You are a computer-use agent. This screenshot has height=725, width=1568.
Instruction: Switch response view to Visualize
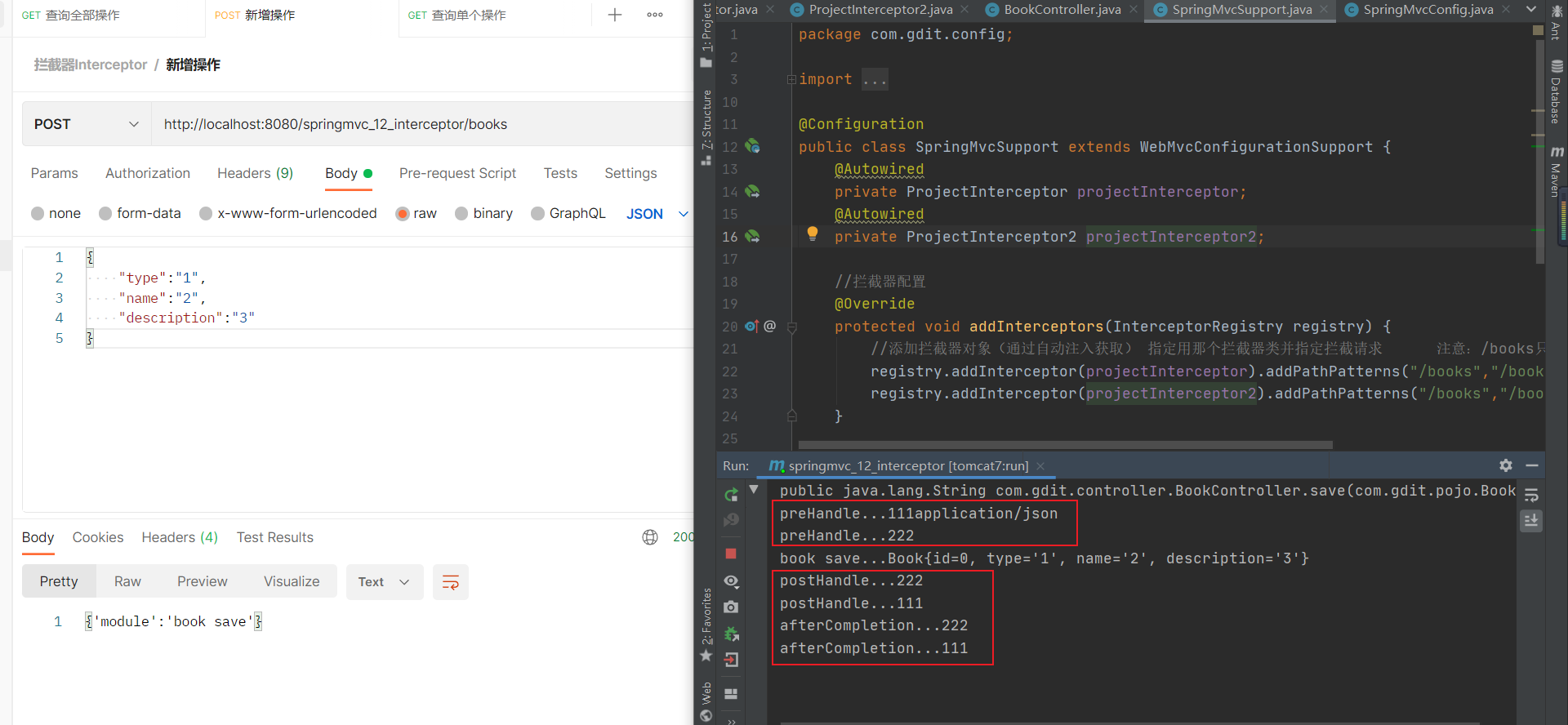292,581
